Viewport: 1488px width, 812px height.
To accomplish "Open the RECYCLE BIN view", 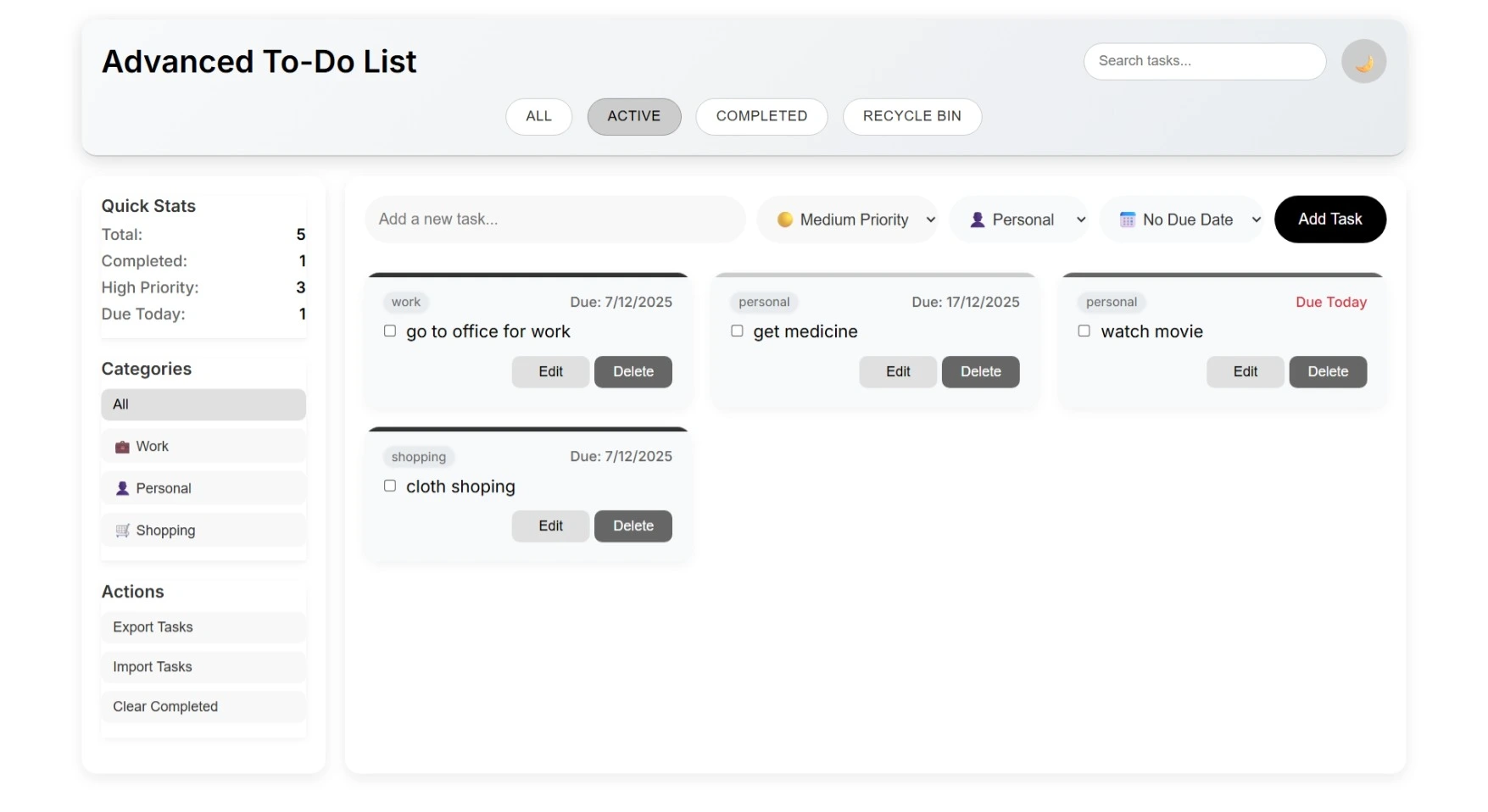I will [911, 116].
